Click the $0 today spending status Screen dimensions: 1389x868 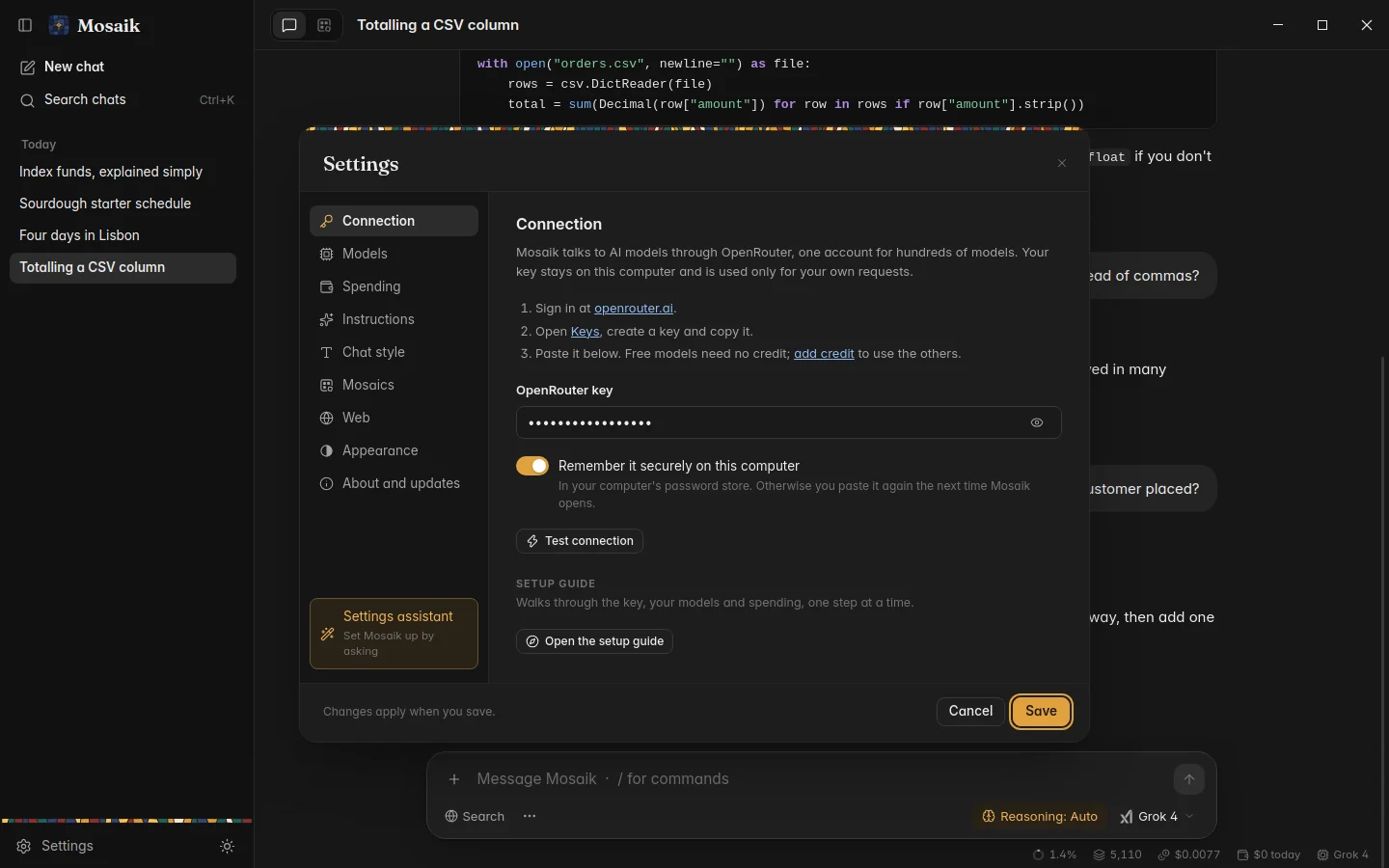click(x=1268, y=854)
